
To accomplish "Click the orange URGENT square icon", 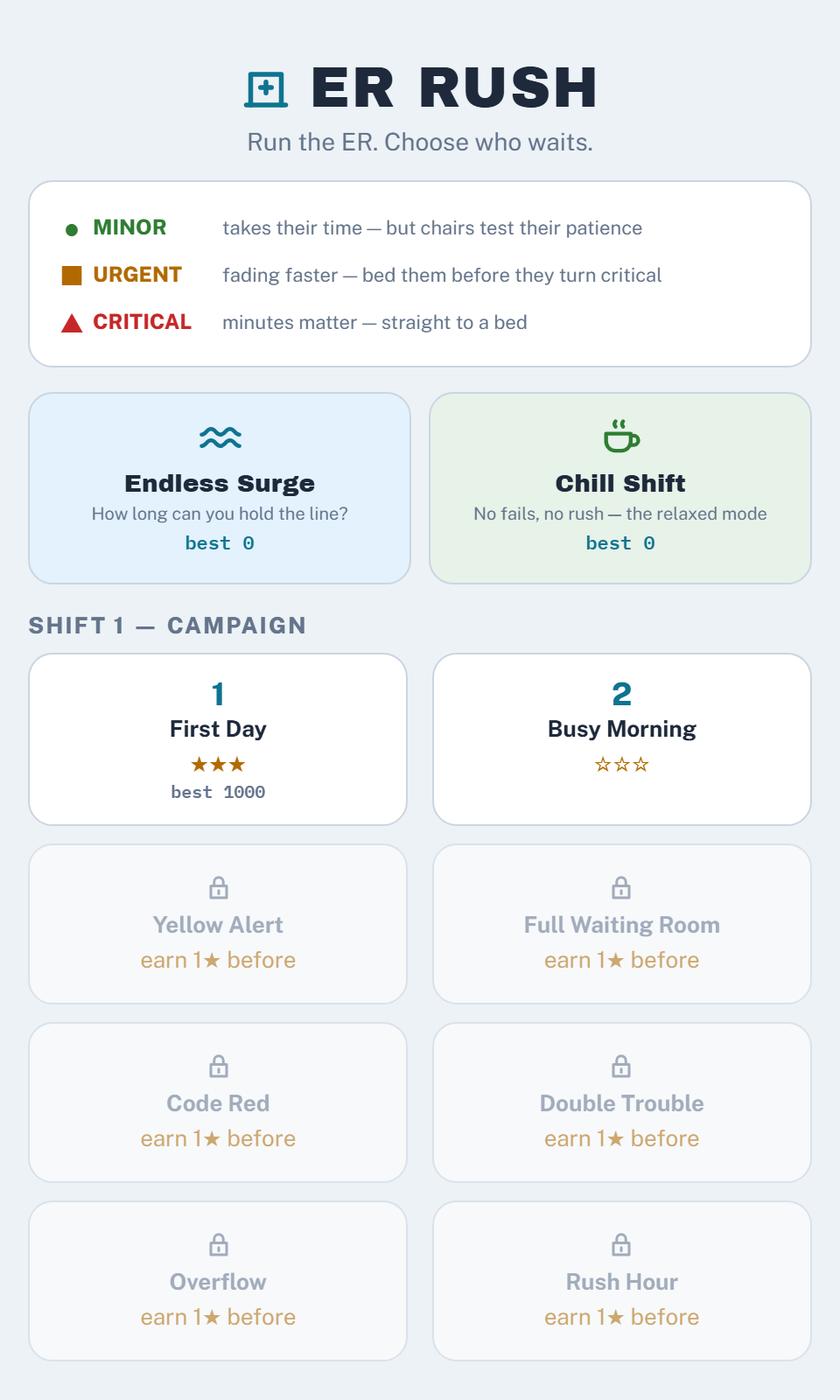I will point(72,276).
